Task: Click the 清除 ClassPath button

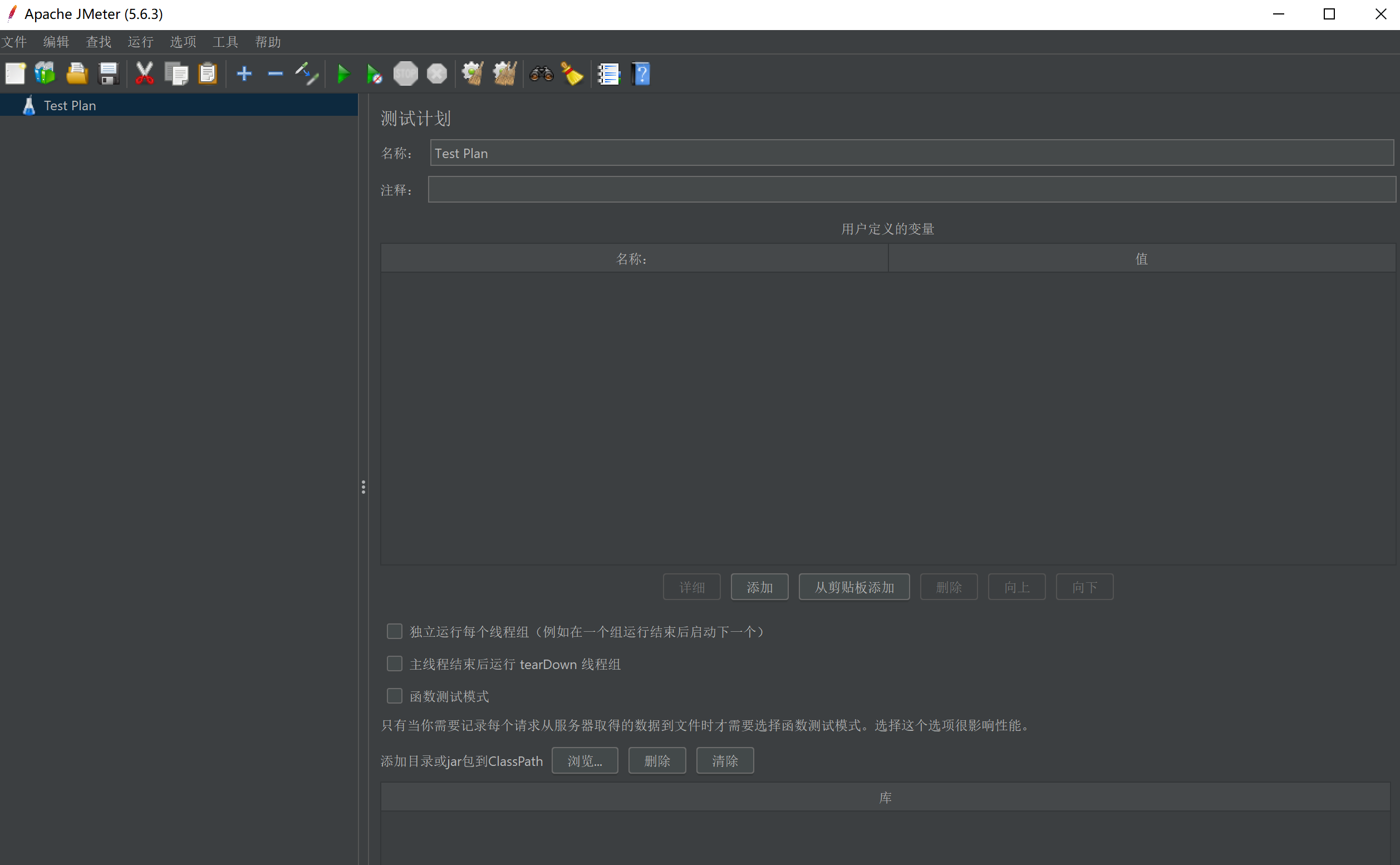Action: (x=725, y=760)
